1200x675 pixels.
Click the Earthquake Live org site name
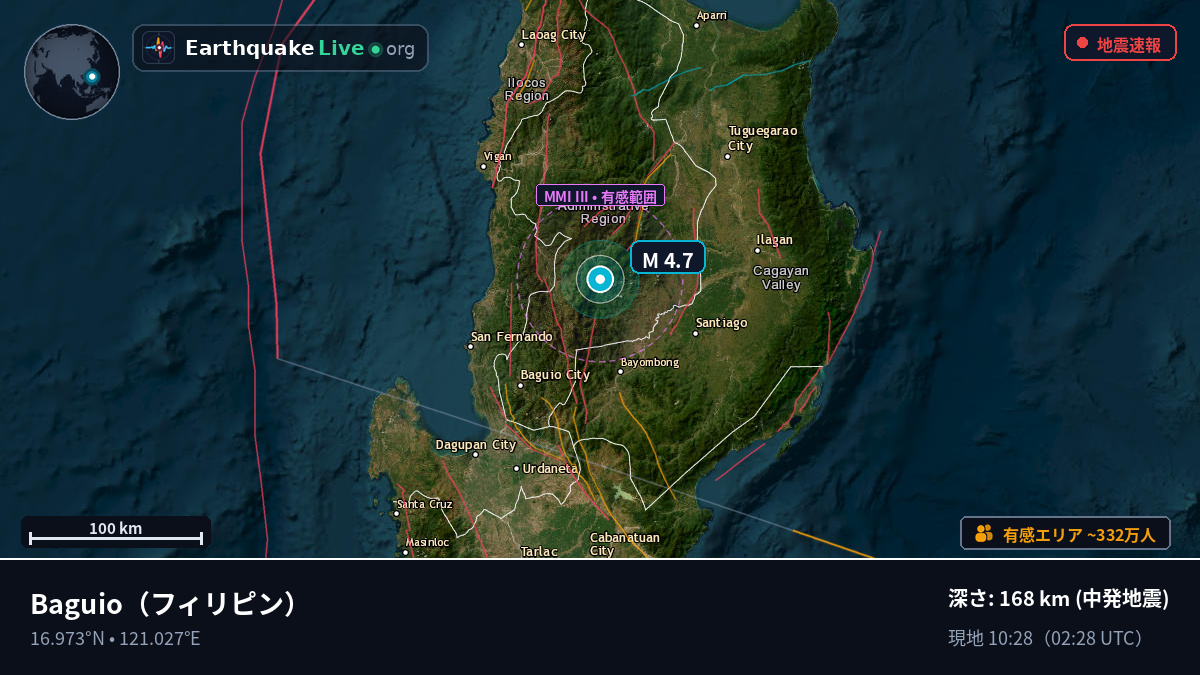tap(299, 48)
